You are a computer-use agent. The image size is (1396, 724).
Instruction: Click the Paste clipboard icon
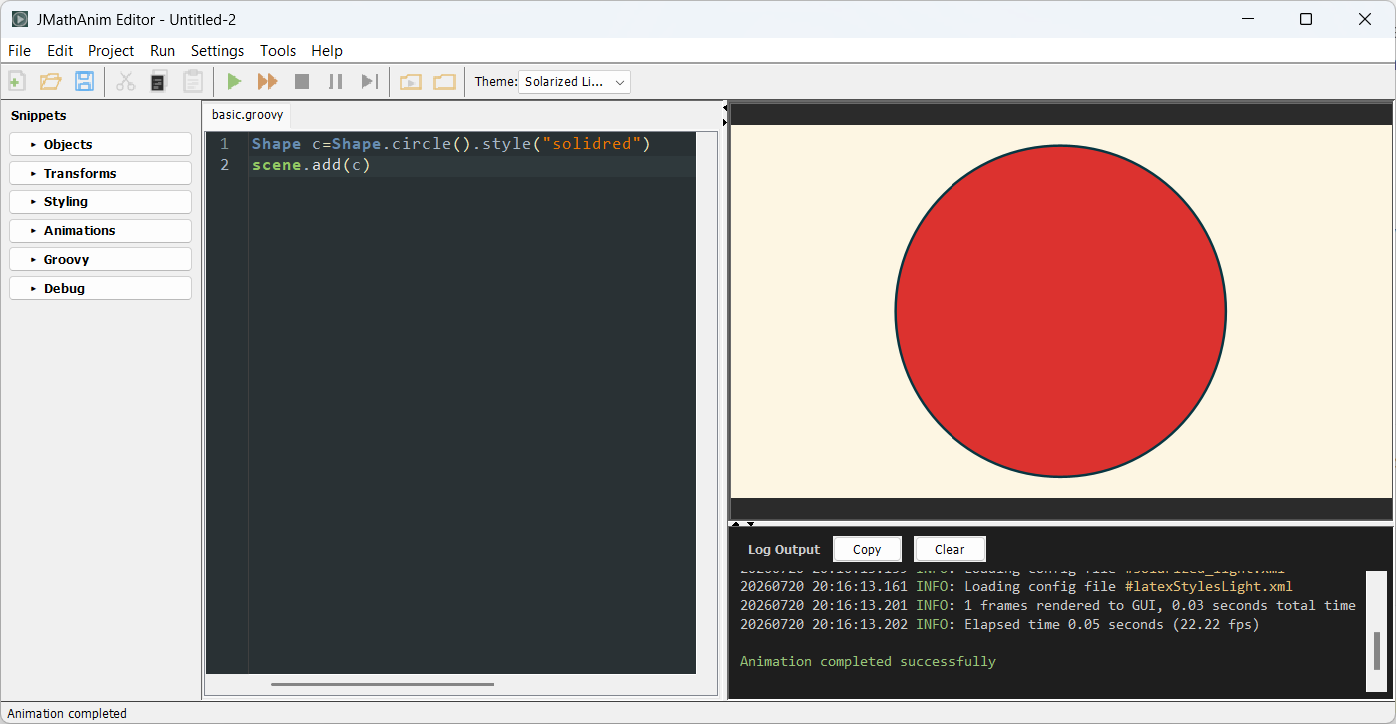coord(193,82)
